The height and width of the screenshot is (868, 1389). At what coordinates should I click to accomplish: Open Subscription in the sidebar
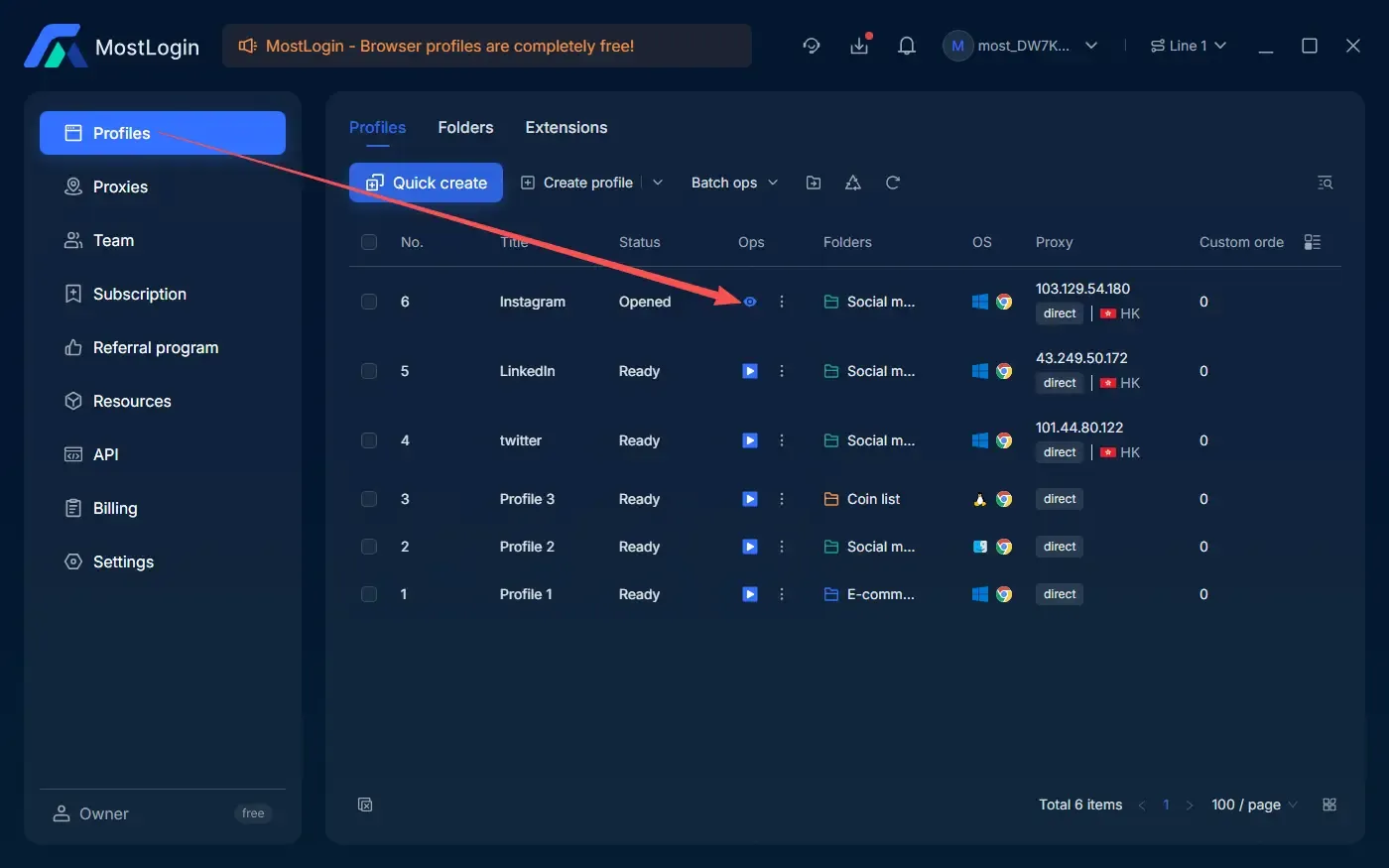(x=163, y=294)
